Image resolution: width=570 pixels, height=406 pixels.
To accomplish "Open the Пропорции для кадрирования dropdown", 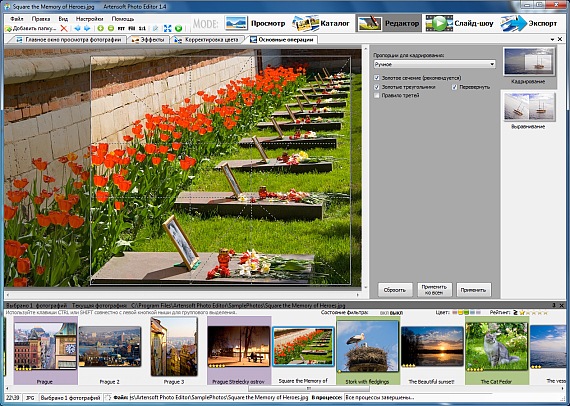I will point(434,64).
